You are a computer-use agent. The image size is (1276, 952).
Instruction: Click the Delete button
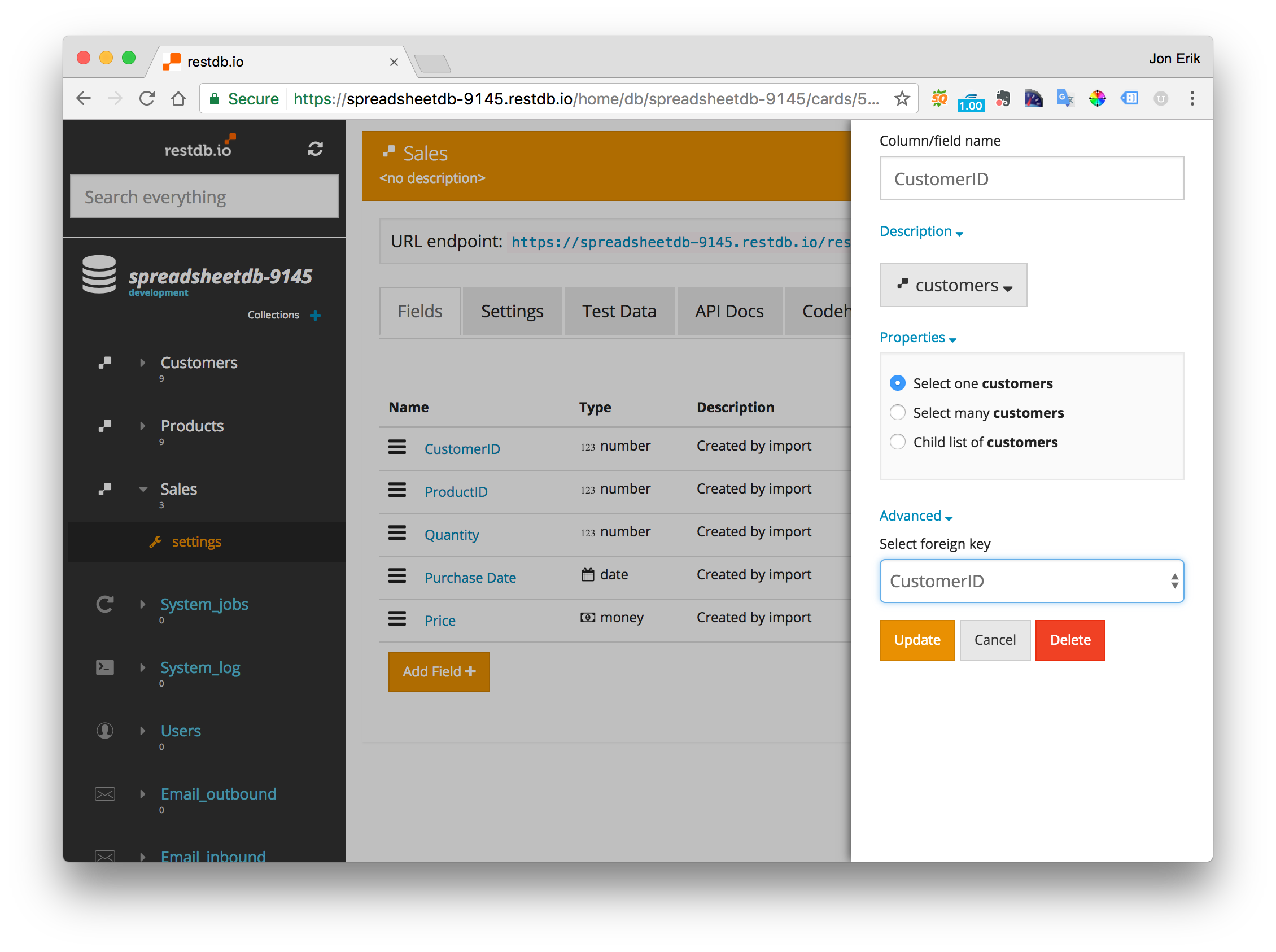coord(1071,639)
